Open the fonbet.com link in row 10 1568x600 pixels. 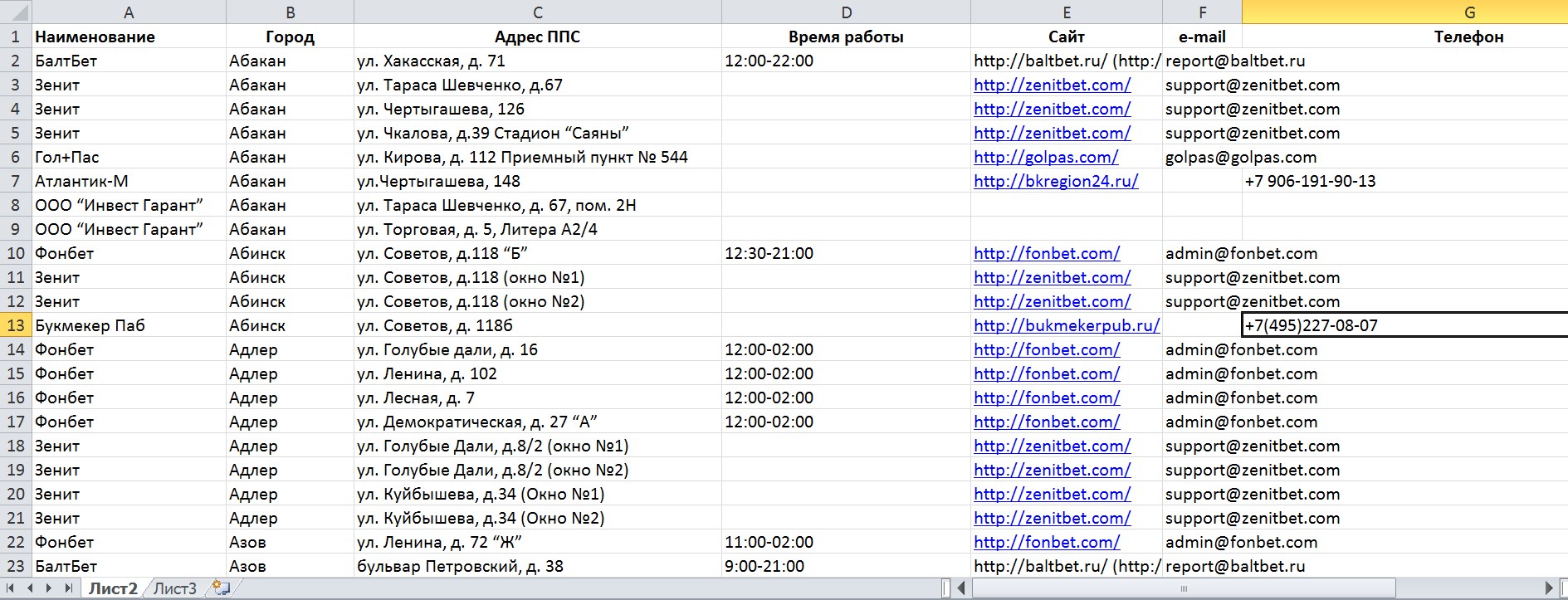tap(1047, 253)
